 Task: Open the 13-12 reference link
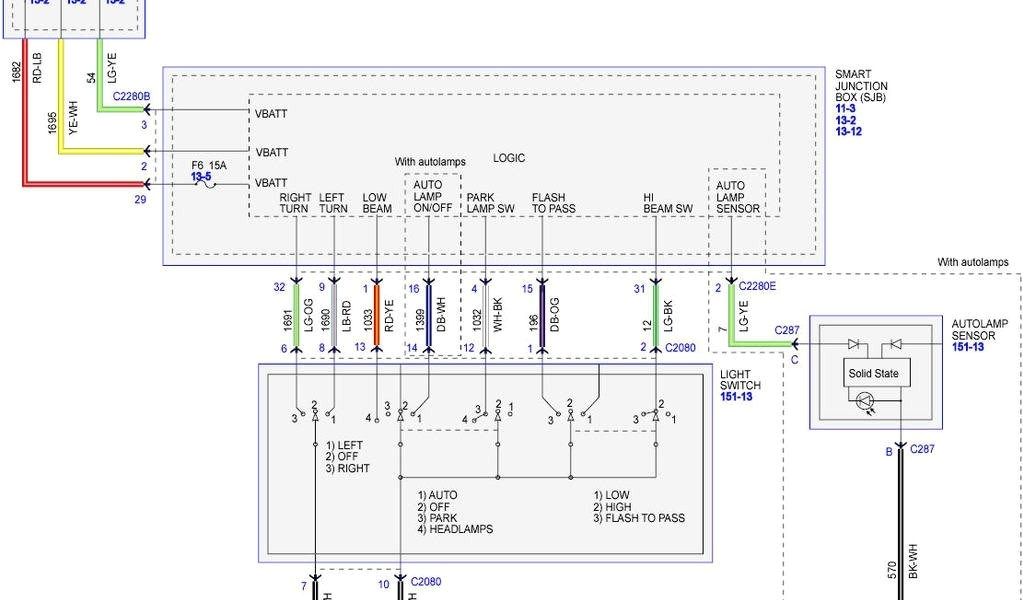tap(848, 132)
